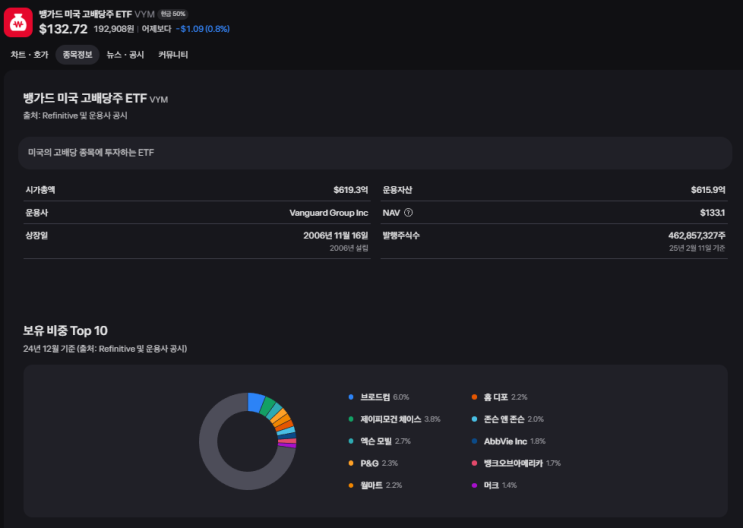
Task: Select 제이피모건 체이스 3.8% holding entry
Action: pyautogui.click(x=394, y=419)
